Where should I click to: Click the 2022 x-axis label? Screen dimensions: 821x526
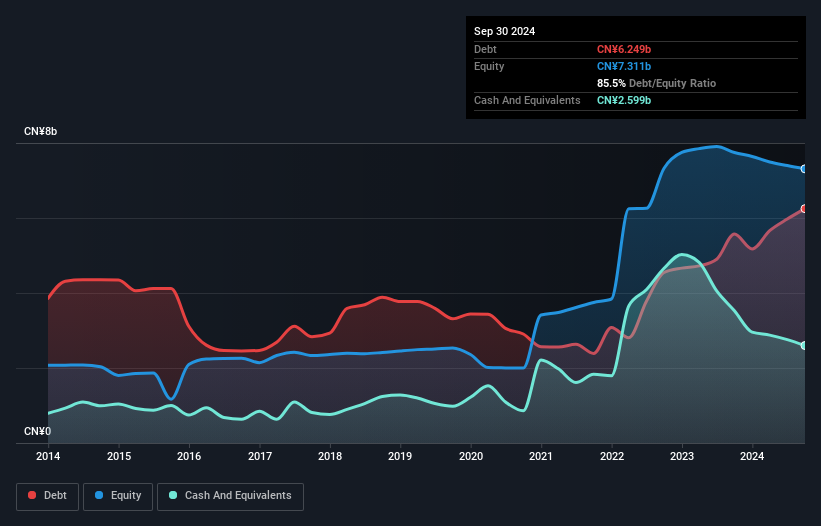612,456
